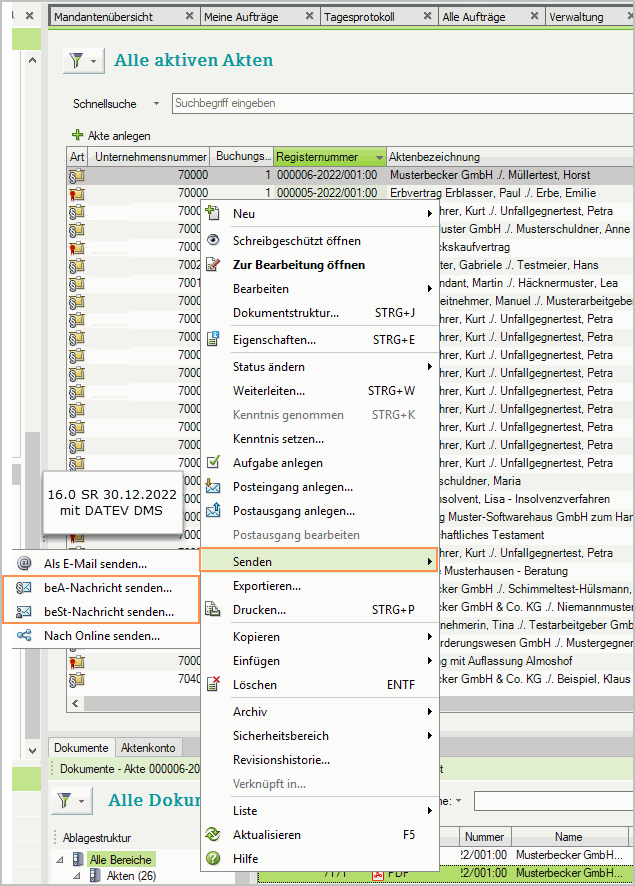Click the printer icon next to Drucken
This screenshot has height=886, width=635.
[x=212, y=610]
